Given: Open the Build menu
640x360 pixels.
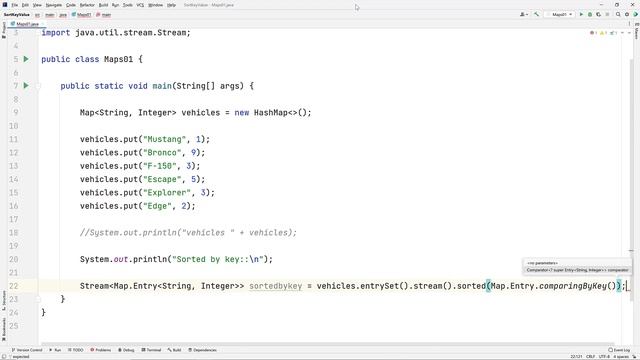Looking at the screenshot, I should pyautogui.click(x=103, y=5).
